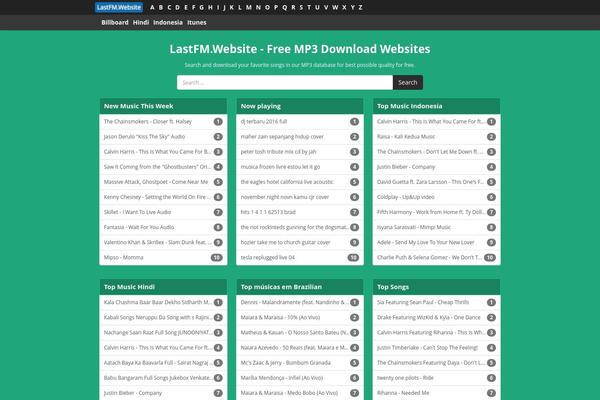Screen dimensions: 600x400
Task: Open the Itunes category
Action: [197, 22]
